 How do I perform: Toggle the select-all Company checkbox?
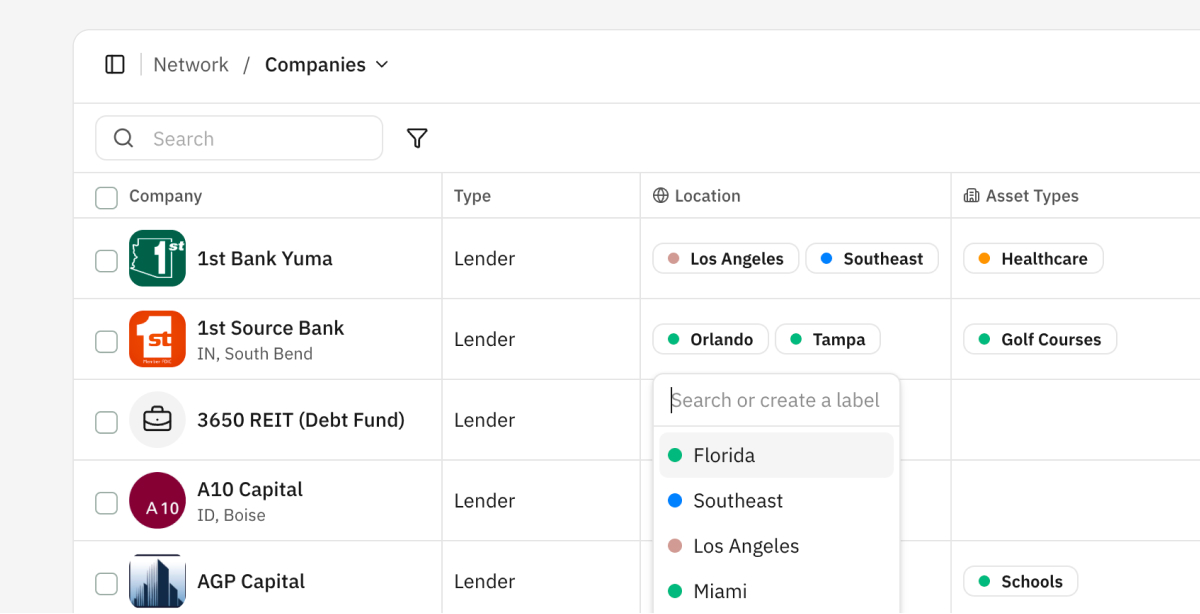click(106, 197)
